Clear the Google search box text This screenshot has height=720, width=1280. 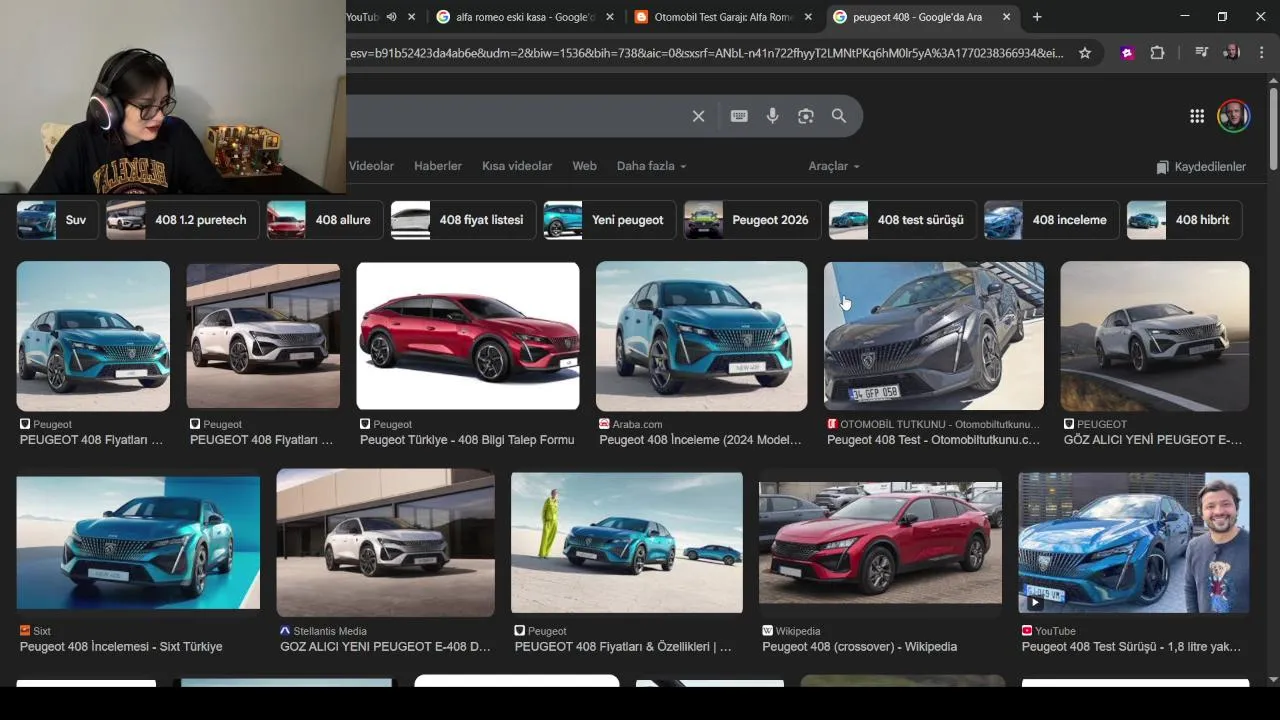[x=698, y=116]
